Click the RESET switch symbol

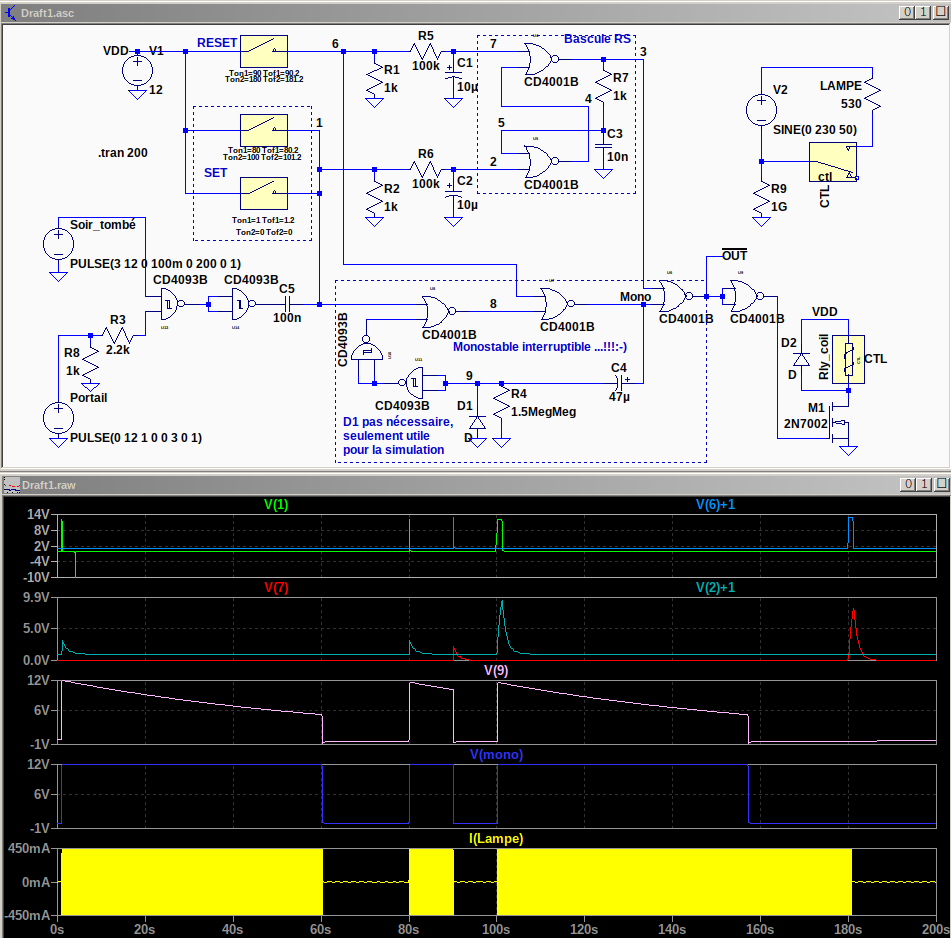264,50
